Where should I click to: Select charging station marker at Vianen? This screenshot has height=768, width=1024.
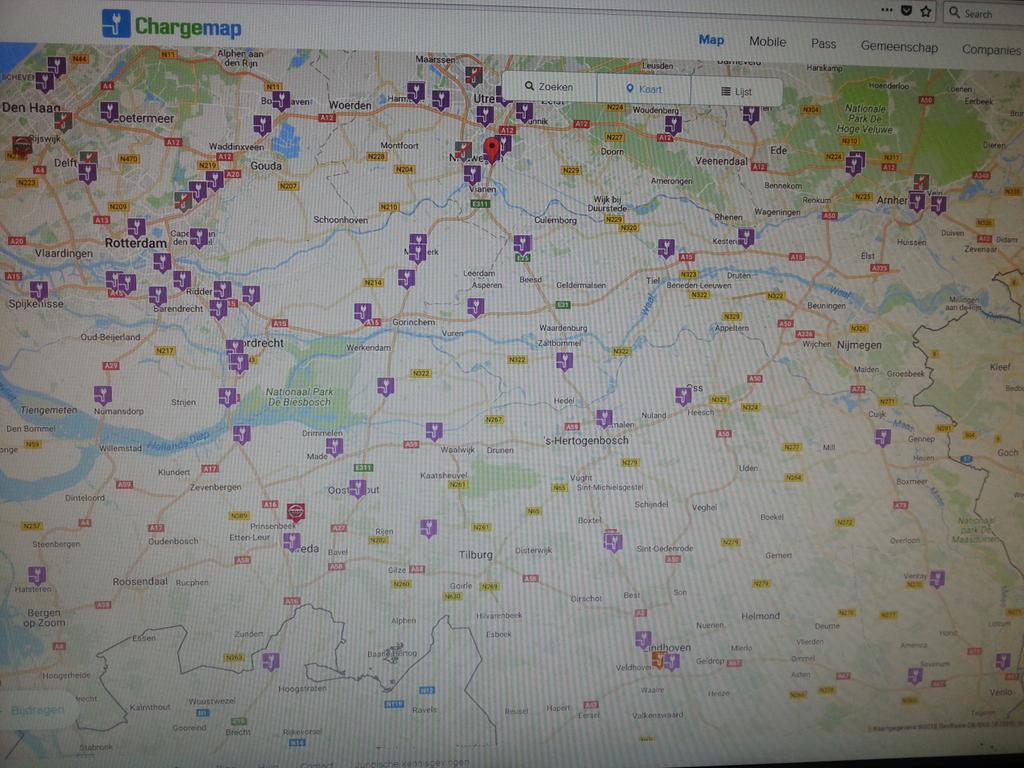[472, 174]
